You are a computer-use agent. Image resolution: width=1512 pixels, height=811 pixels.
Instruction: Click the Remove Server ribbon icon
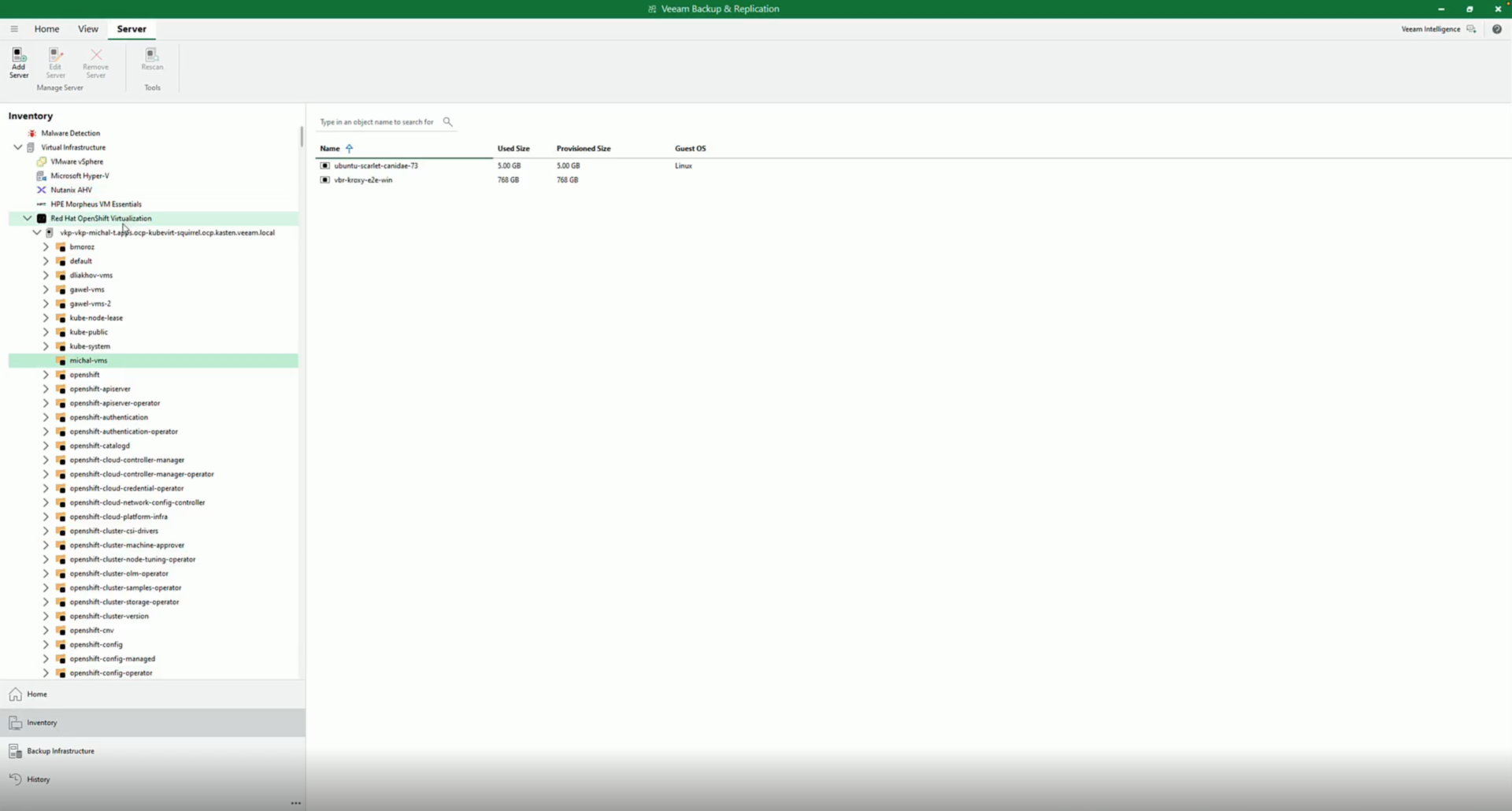click(95, 62)
